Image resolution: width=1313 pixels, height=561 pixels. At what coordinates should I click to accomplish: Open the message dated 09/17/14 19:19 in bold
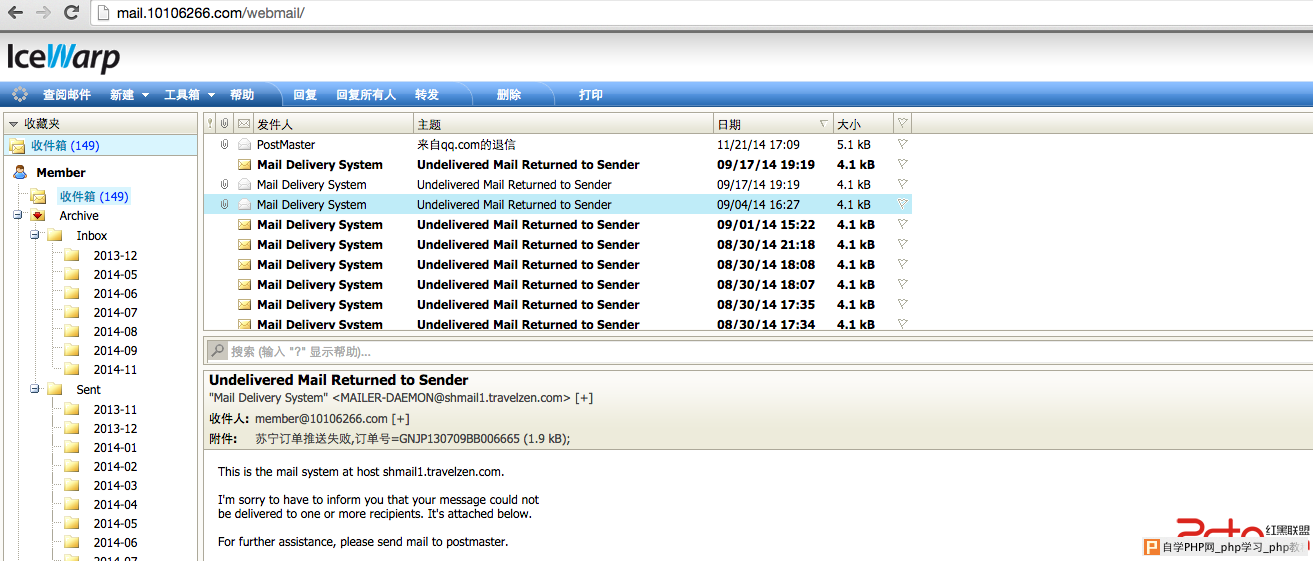pyautogui.click(x=558, y=165)
